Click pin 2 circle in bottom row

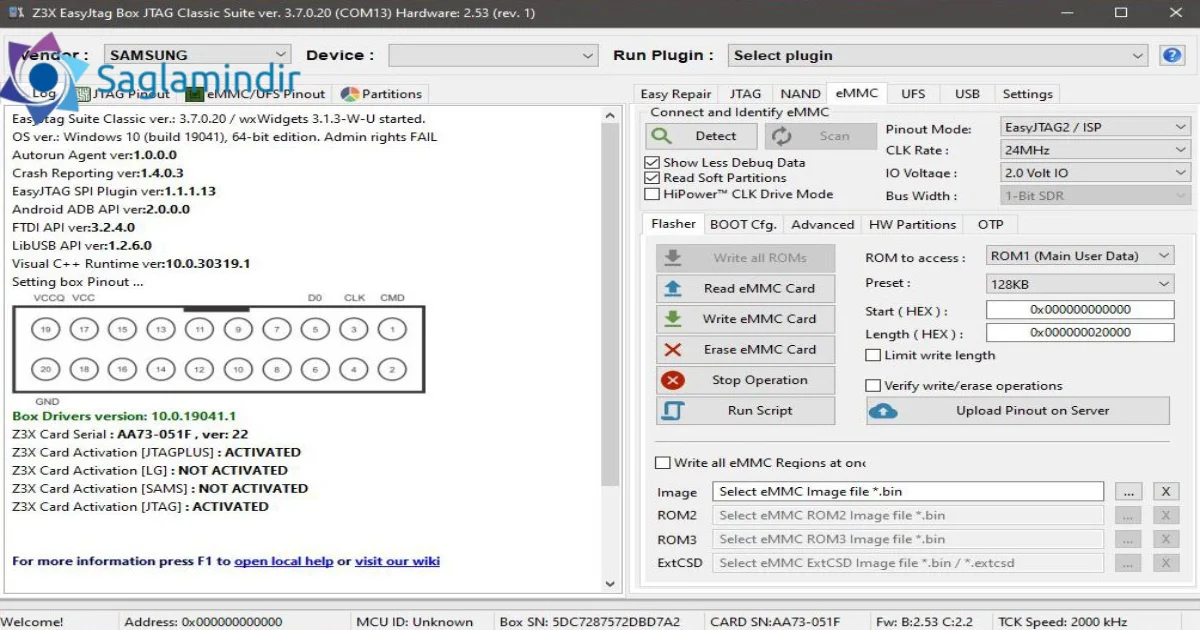392,370
